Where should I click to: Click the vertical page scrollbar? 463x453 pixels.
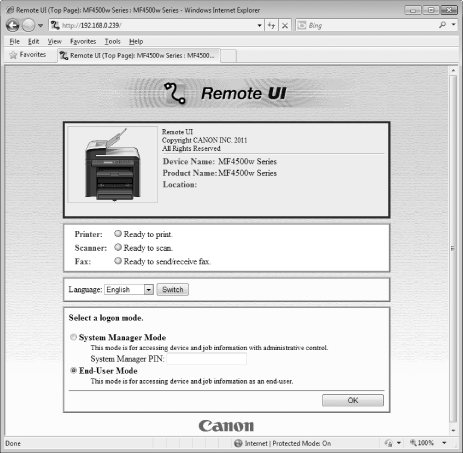click(453, 248)
